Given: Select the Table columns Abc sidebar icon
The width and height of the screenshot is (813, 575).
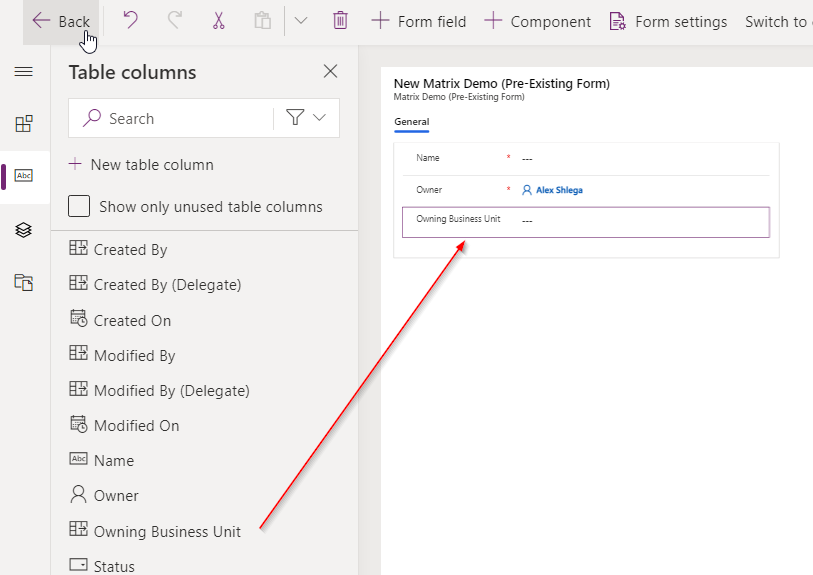Looking at the screenshot, I should tap(24, 175).
